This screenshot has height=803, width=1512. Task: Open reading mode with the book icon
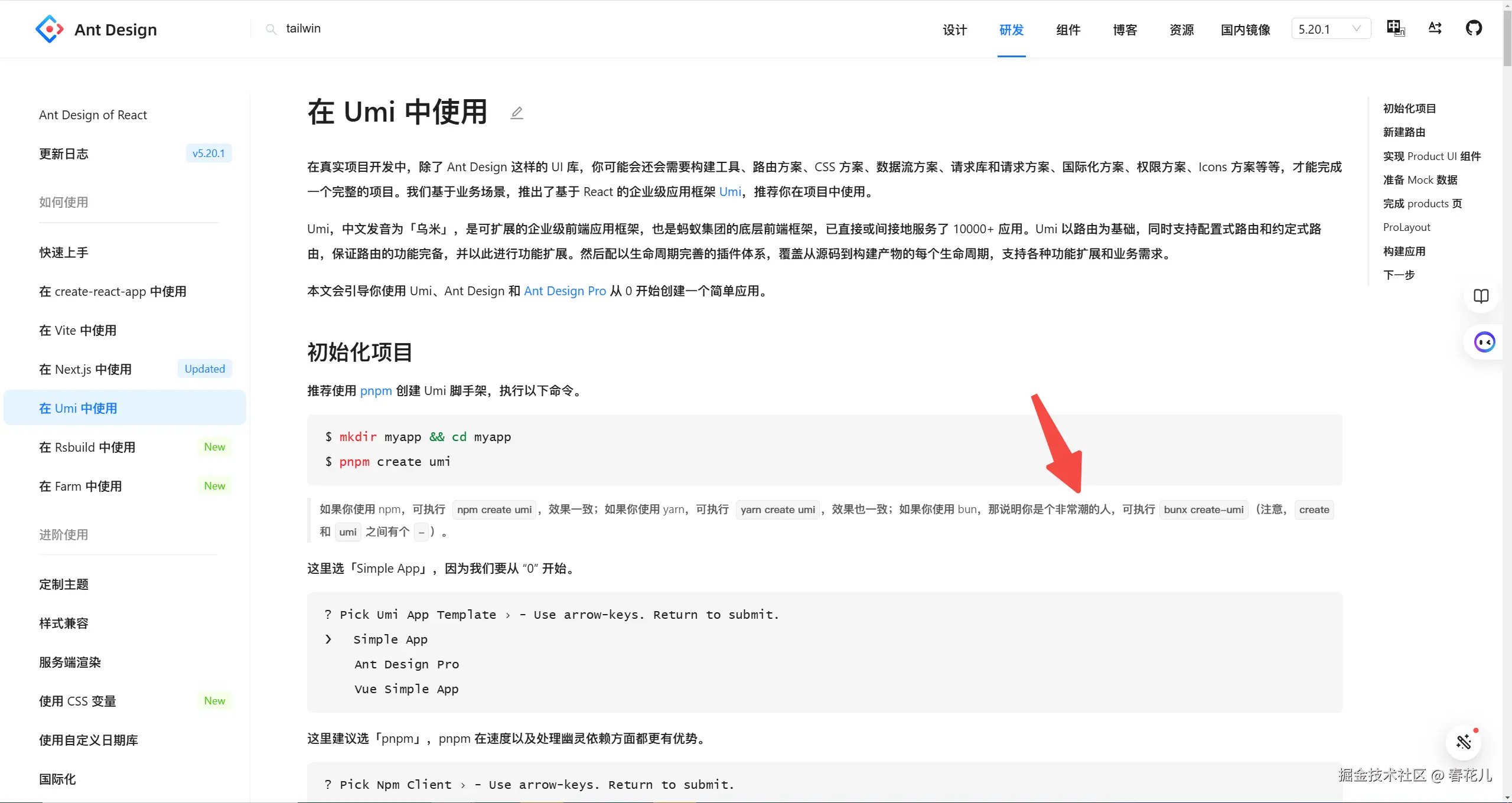click(x=1482, y=296)
